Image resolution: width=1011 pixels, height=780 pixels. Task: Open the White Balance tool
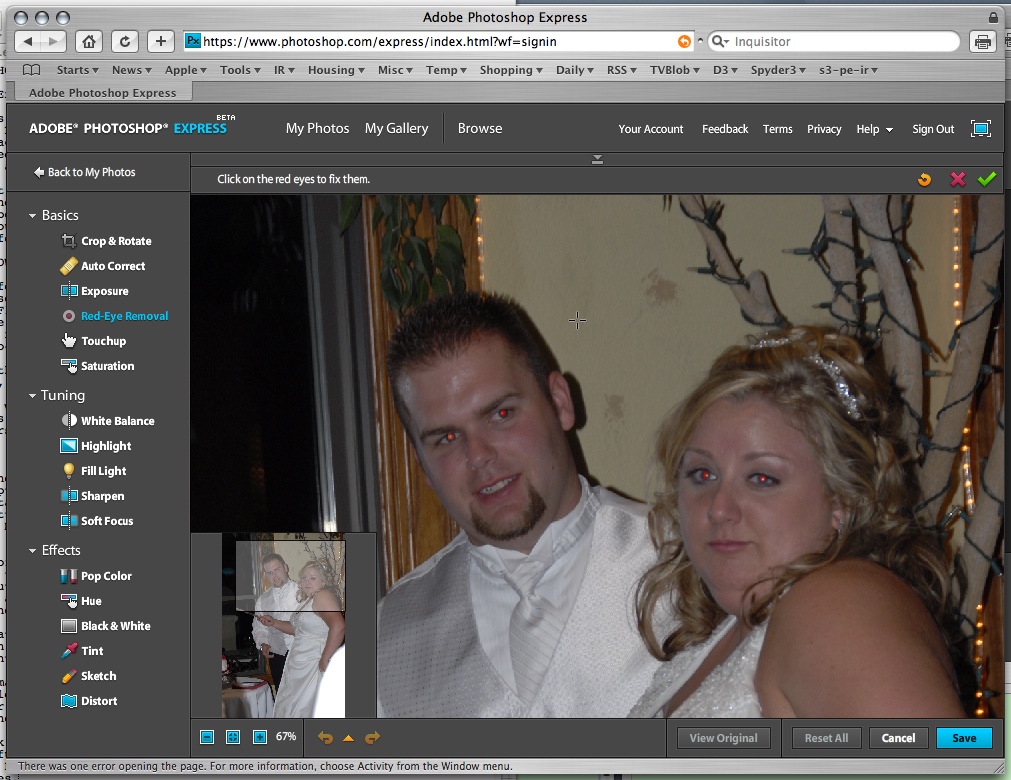click(x=117, y=421)
